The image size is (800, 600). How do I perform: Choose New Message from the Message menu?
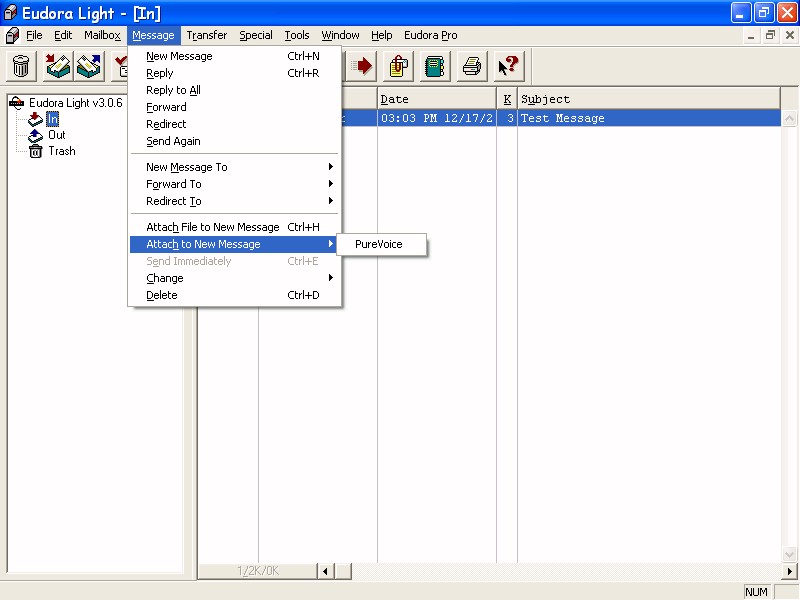[234, 56]
